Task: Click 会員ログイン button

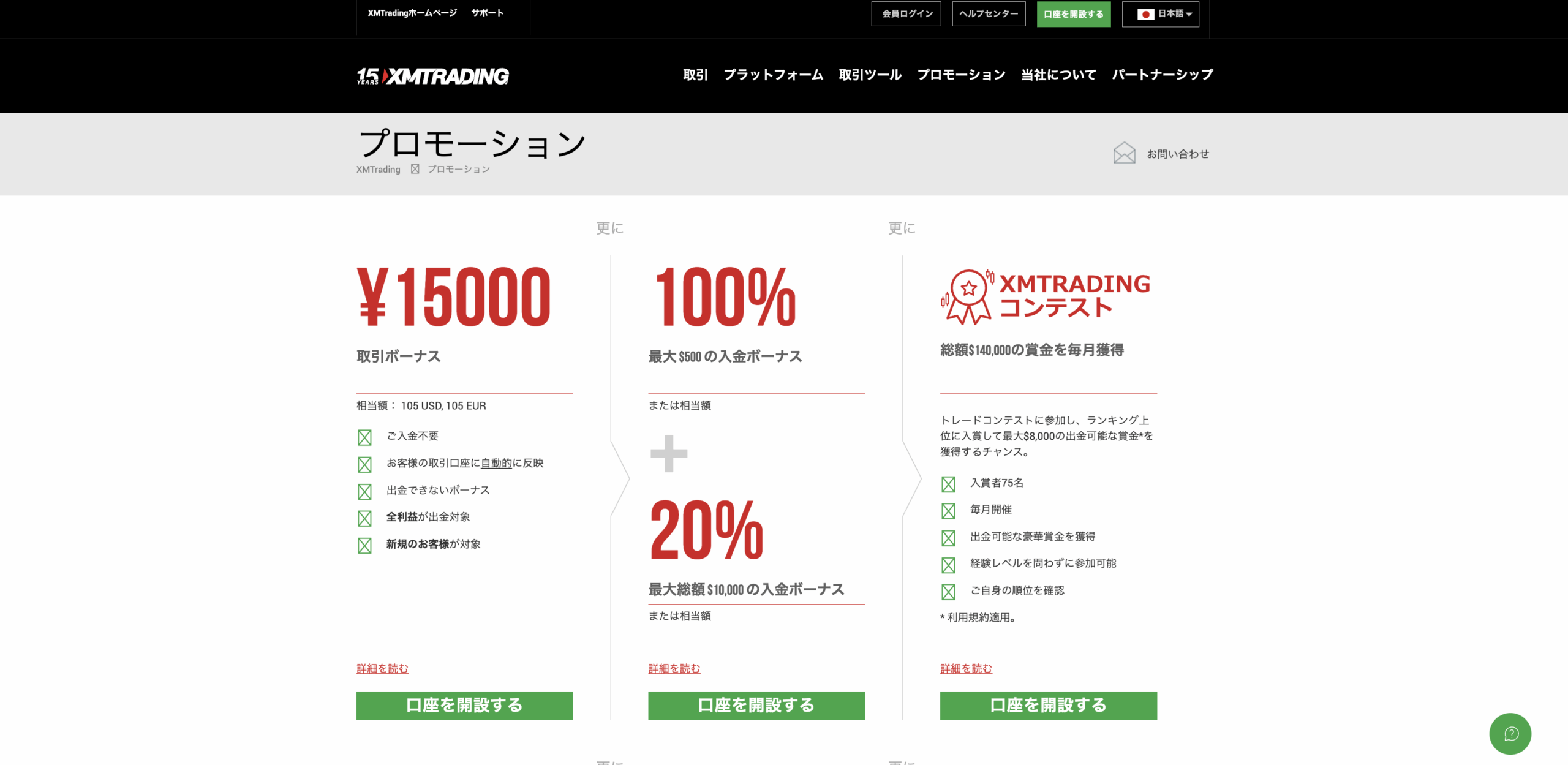Action: coord(907,14)
